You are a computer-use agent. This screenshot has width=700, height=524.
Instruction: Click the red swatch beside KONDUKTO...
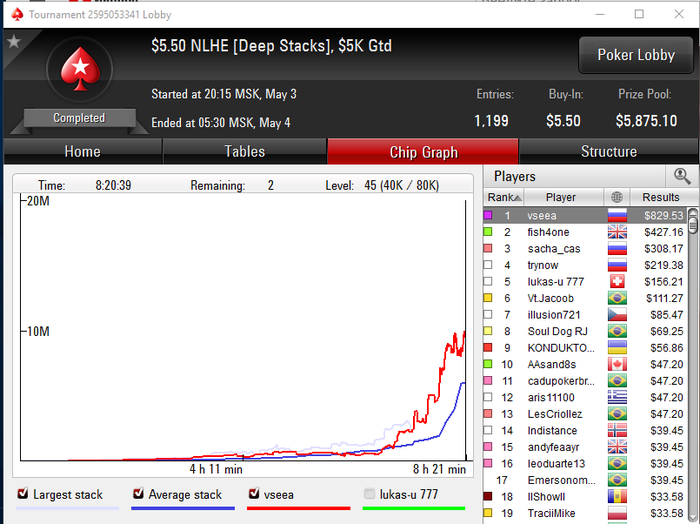[488, 347]
